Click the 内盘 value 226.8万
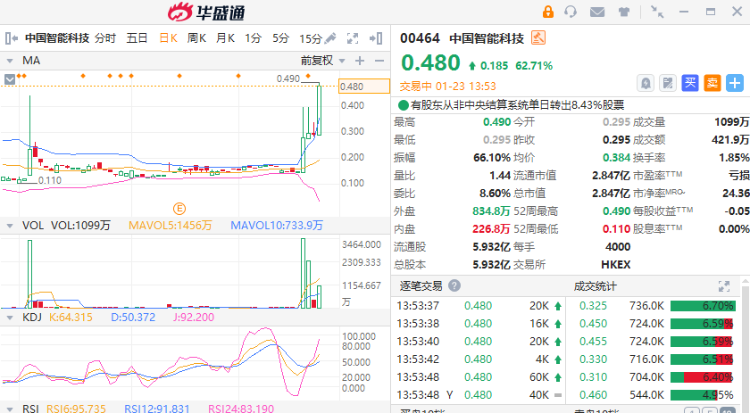The image size is (750, 413). pos(491,229)
